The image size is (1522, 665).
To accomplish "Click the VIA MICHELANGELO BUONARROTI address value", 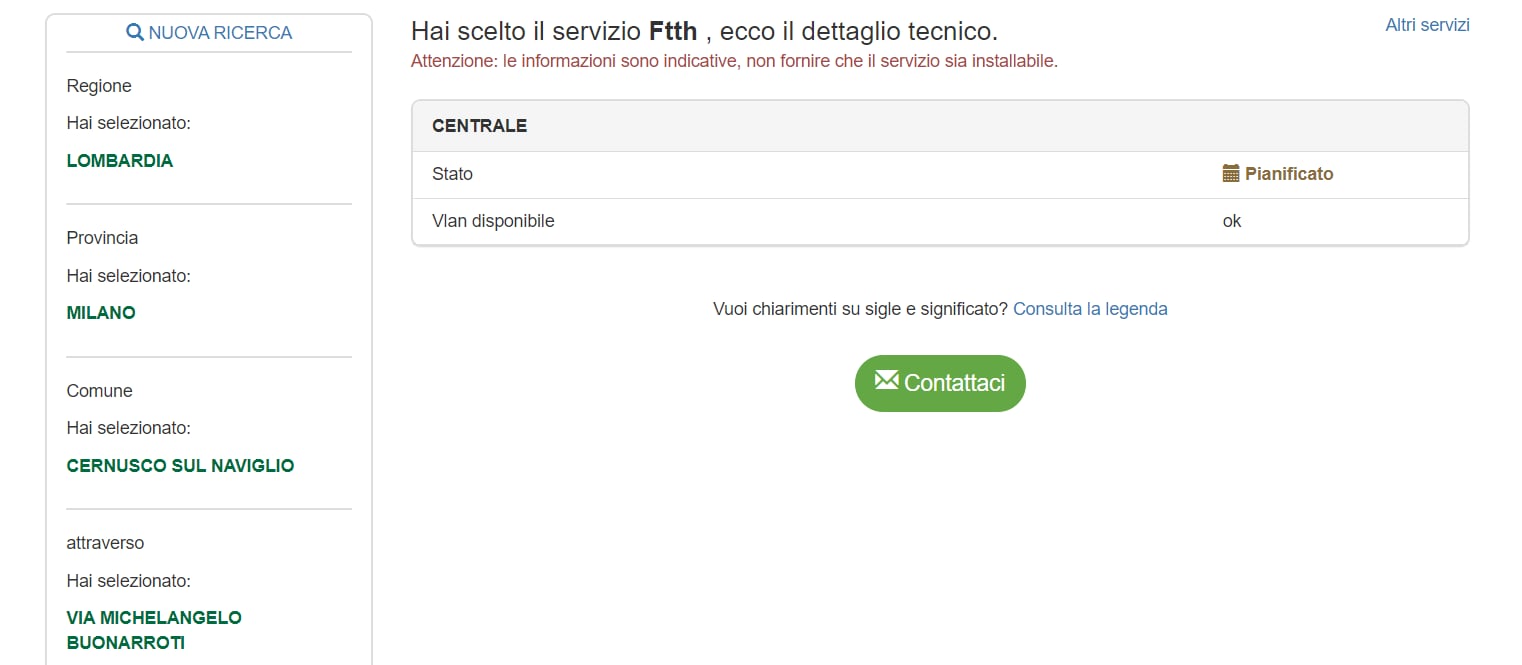I will [x=154, y=630].
